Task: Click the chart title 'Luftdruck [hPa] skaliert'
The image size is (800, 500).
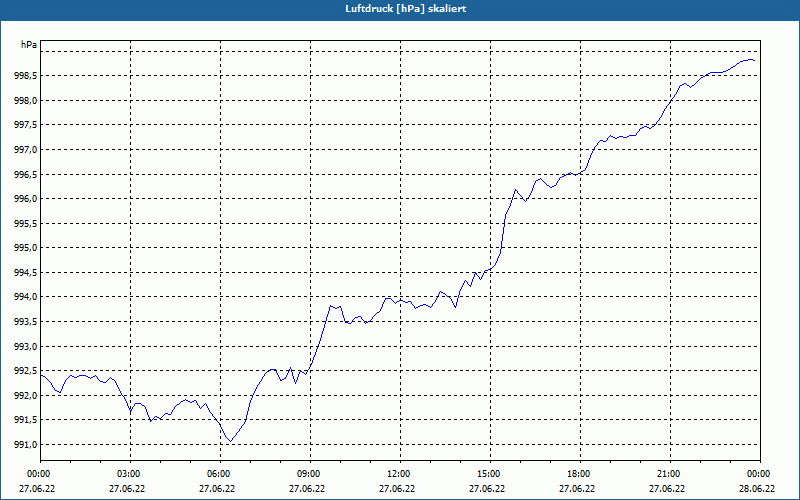Action: point(406,9)
